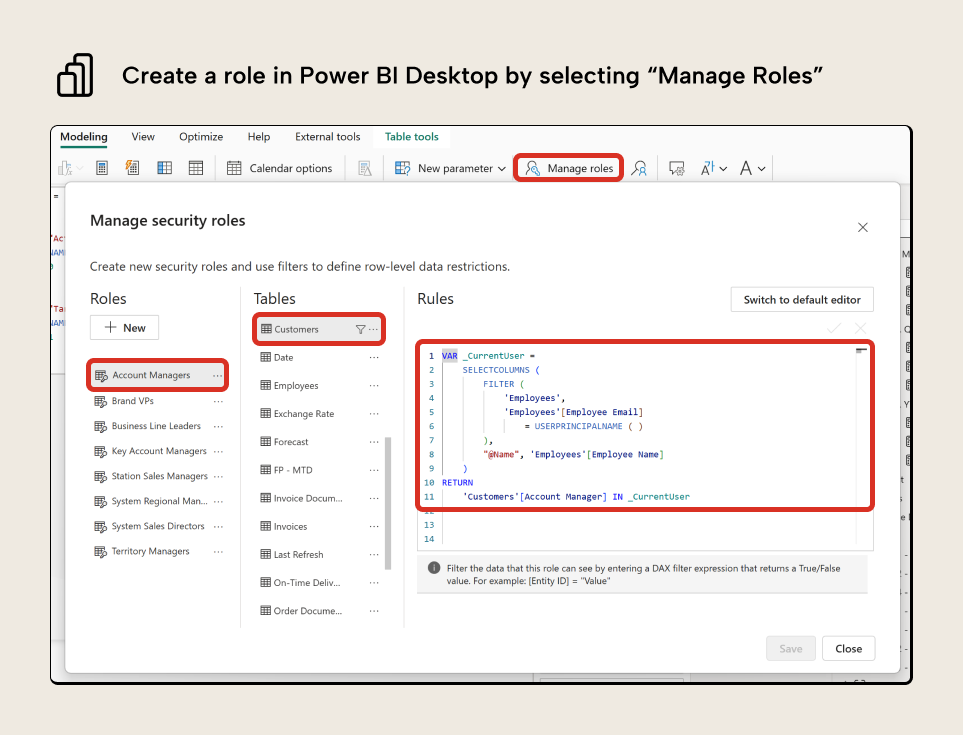
Task: Click the New button to add a role
Action: (124, 327)
